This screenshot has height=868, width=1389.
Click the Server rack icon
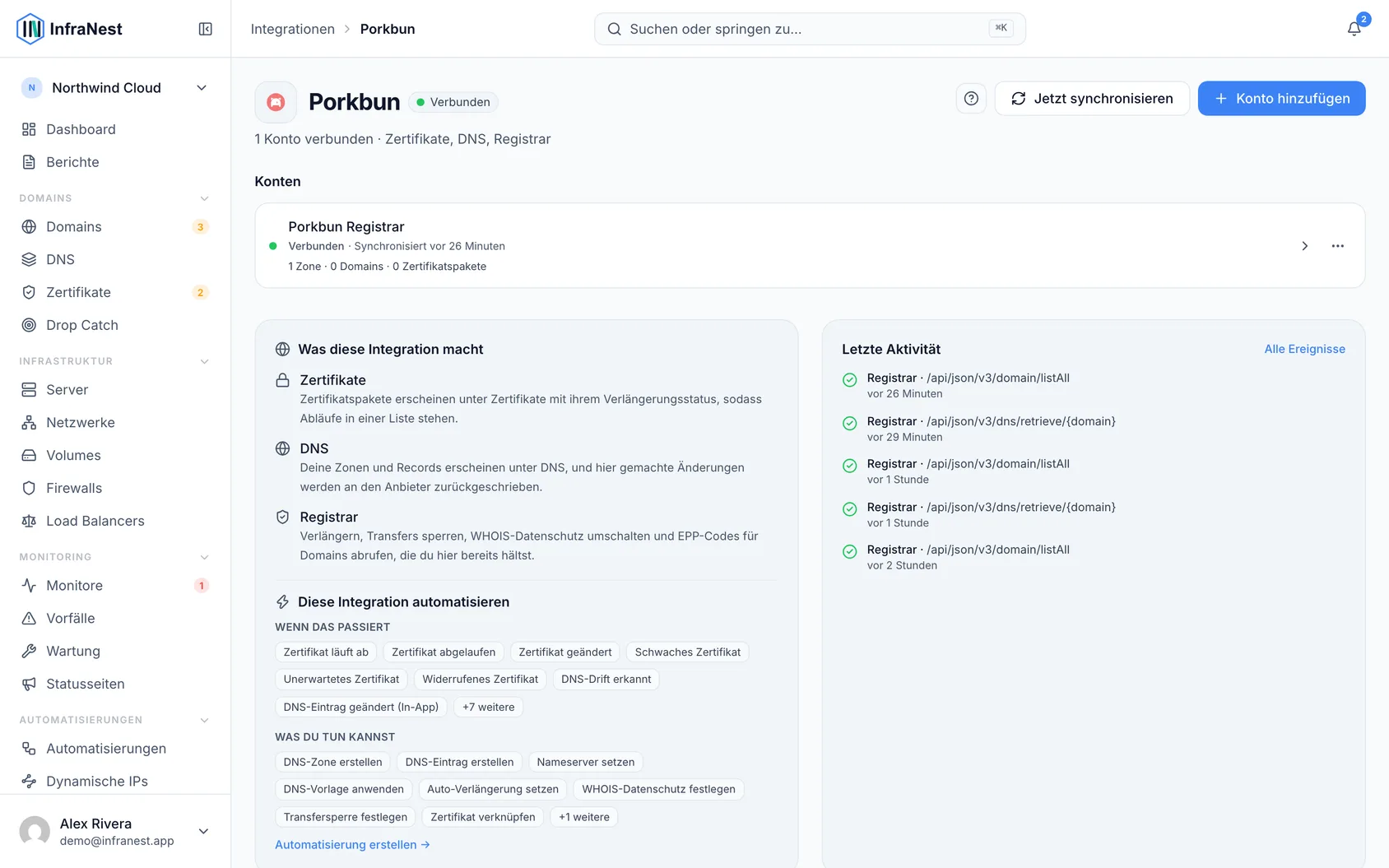[29, 389]
